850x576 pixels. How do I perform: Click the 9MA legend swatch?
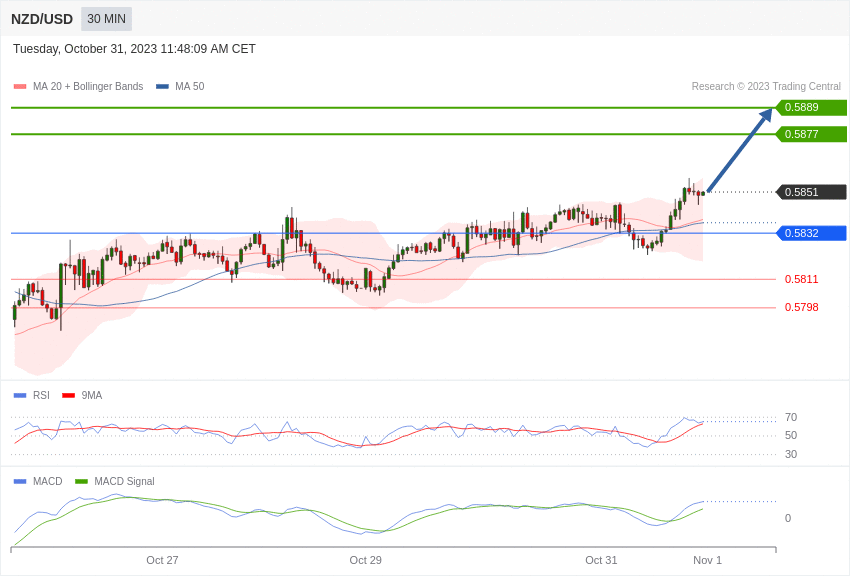[x=69, y=396]
